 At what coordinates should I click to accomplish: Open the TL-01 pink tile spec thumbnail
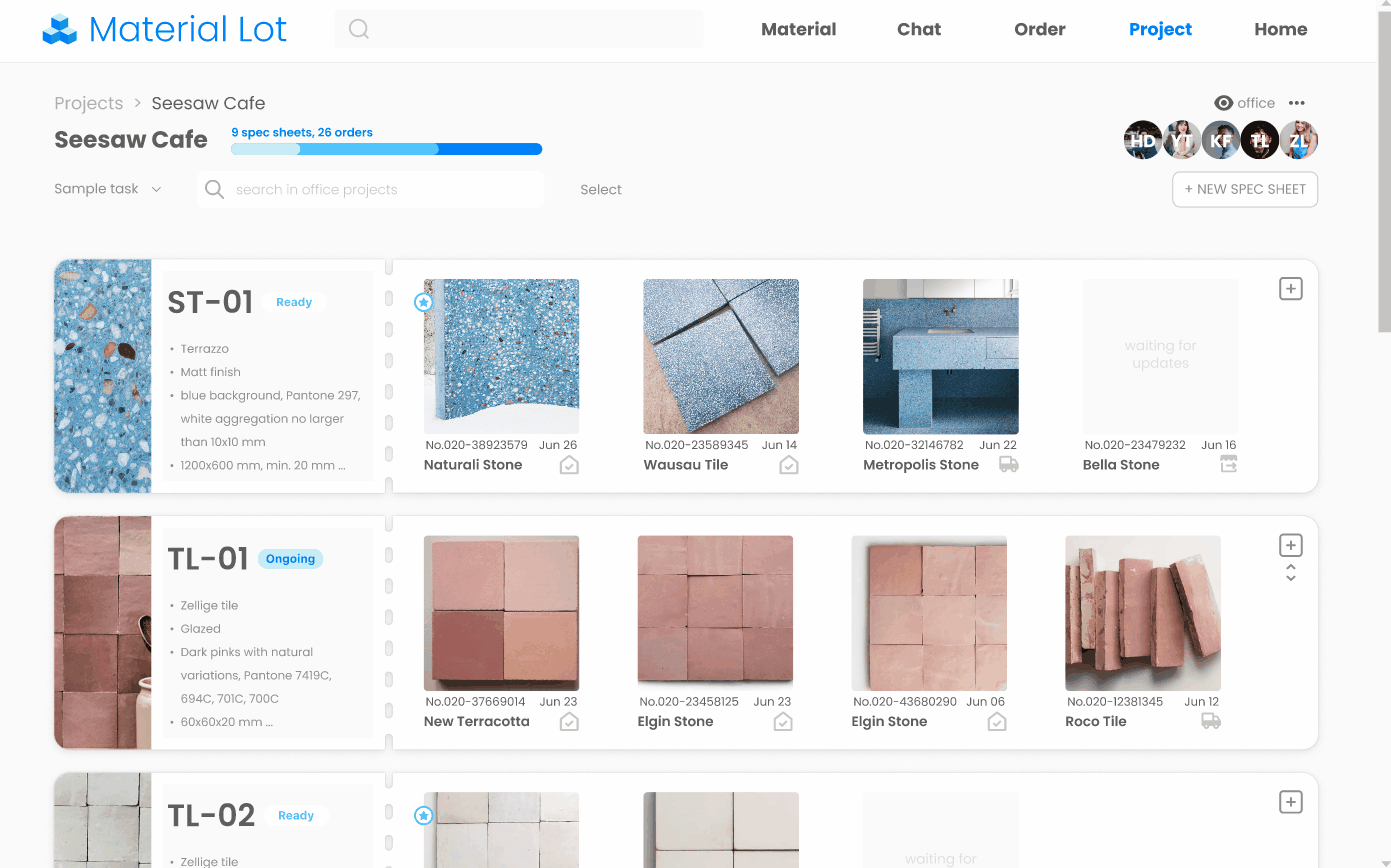(x=103, y=633)
